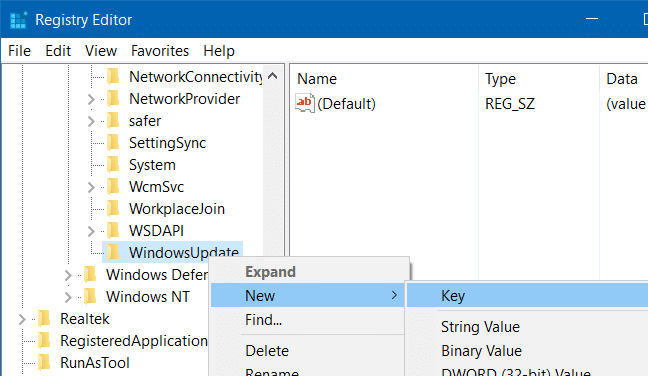Select the RunAsTool key label
Viewport: 648px width, 376px height.
coord(95,363)
